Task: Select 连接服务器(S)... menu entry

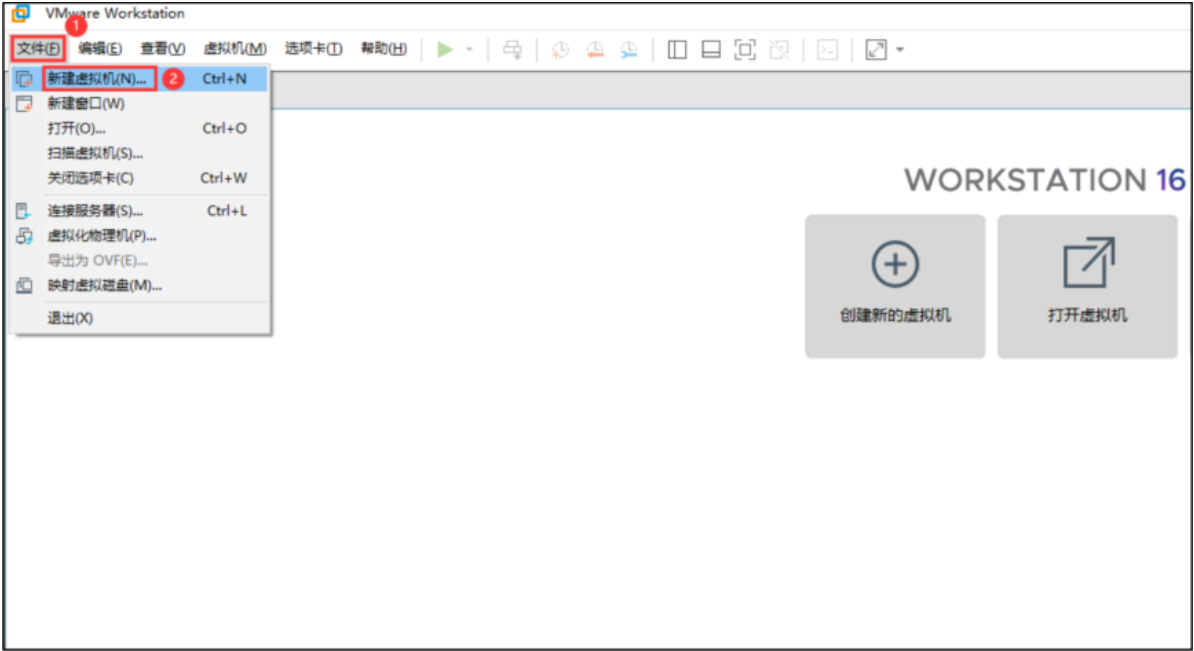Action: point(141,211)
